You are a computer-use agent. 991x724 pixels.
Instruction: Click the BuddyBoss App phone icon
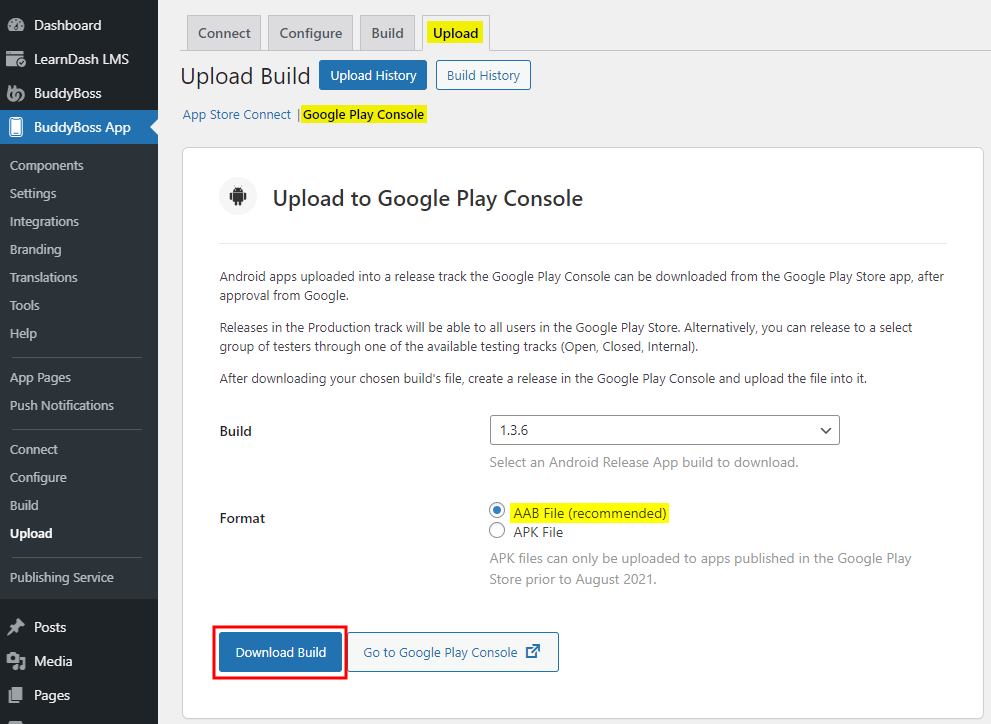tap(16, 127)
